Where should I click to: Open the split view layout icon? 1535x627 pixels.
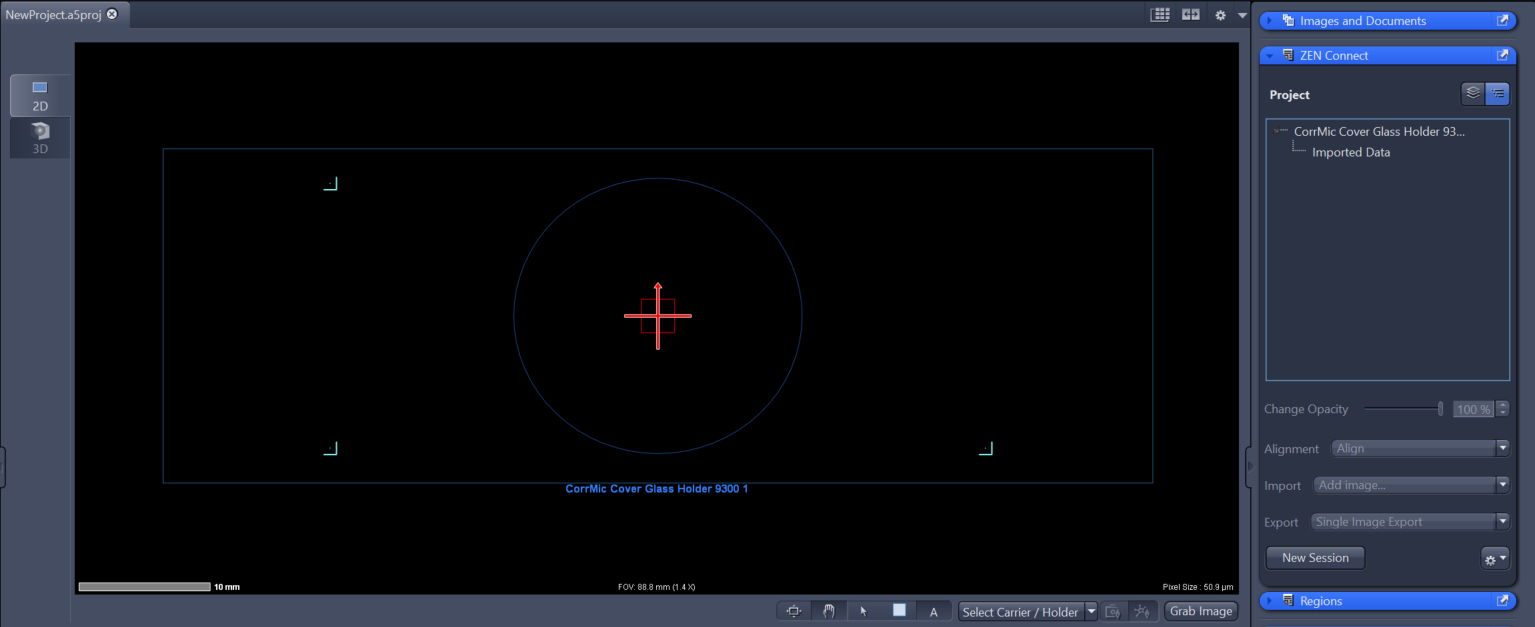pos(1189,14)
